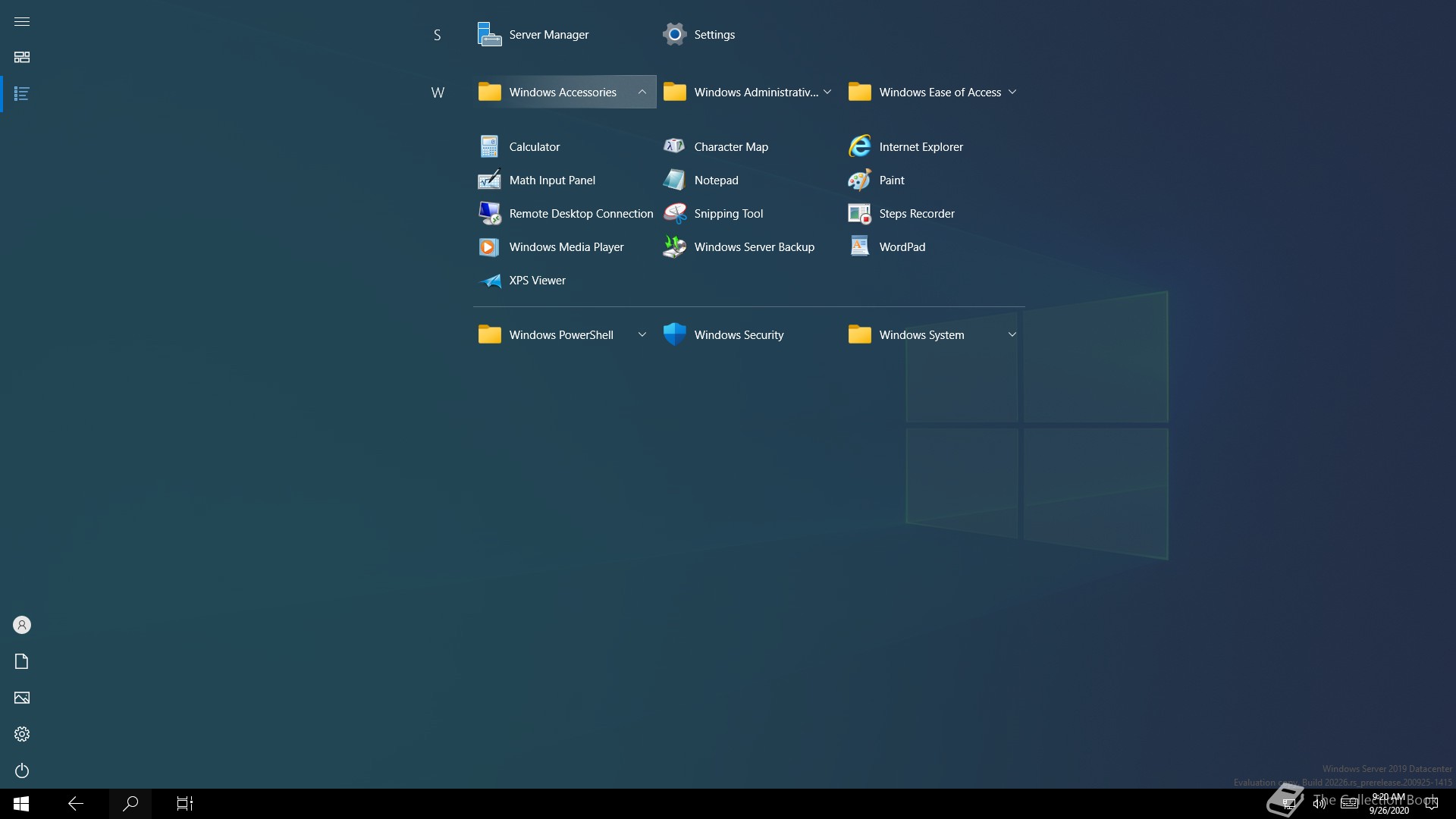Open Windows Security

pos(749,334)
